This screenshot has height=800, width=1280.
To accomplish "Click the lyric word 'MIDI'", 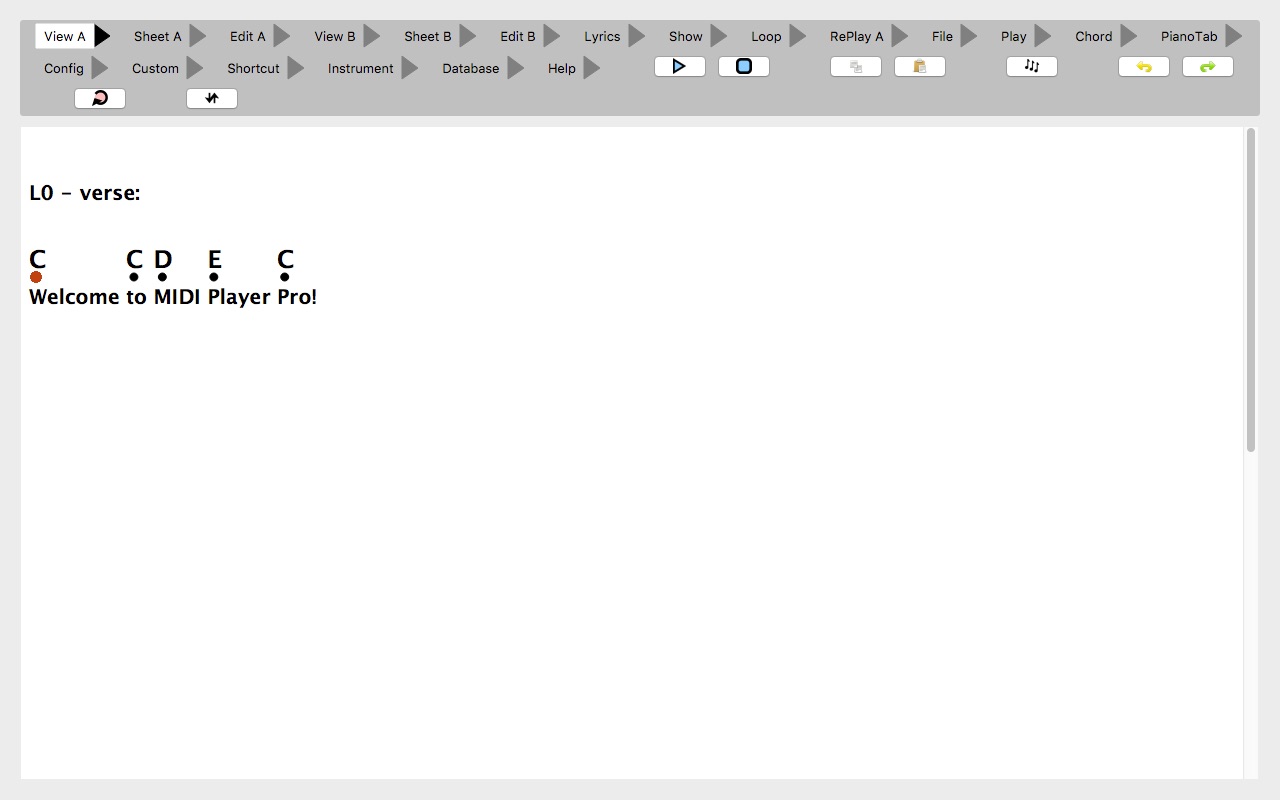I will (177, 297).
